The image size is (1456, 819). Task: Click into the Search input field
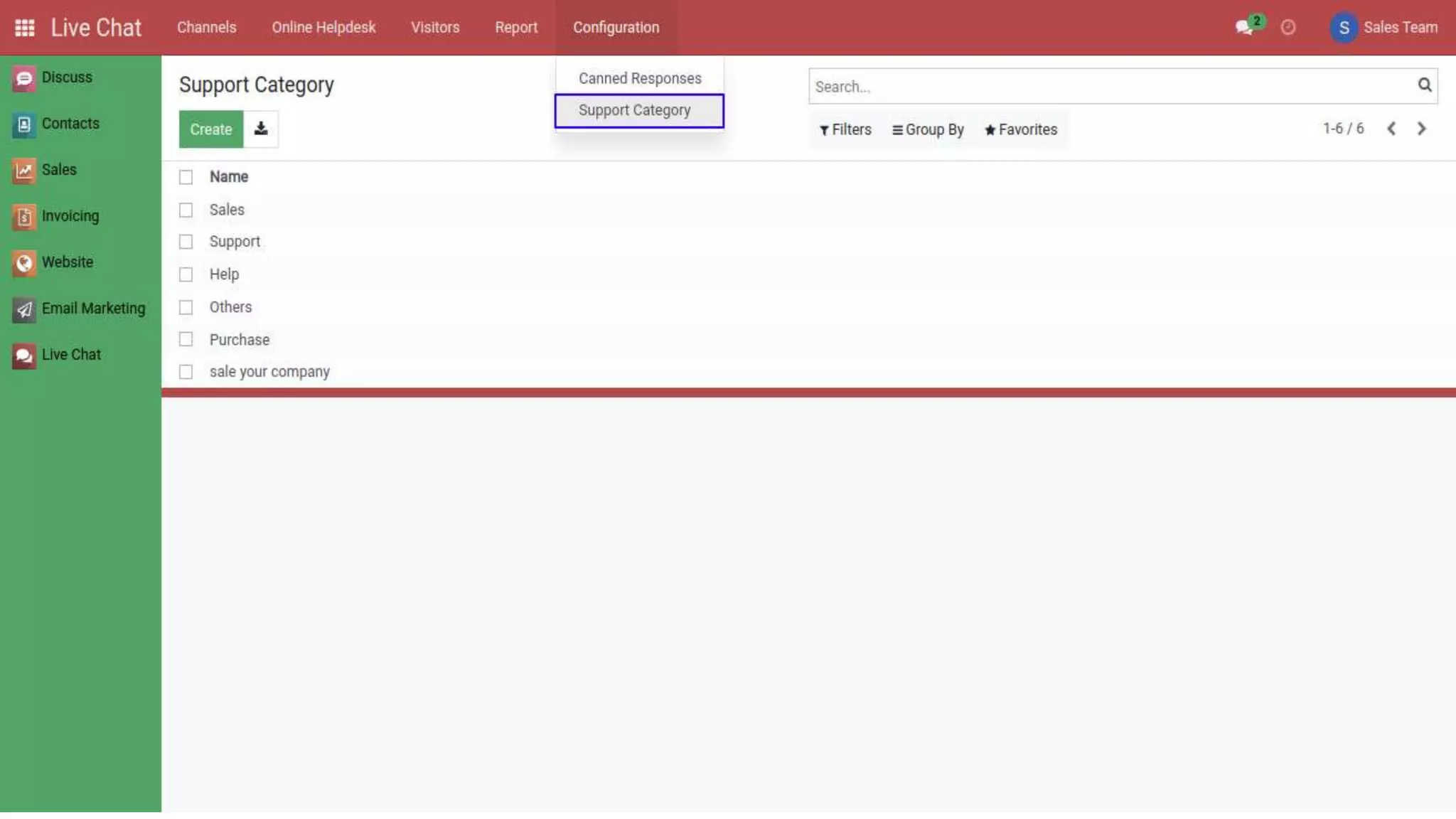[x=1109, y=87]
